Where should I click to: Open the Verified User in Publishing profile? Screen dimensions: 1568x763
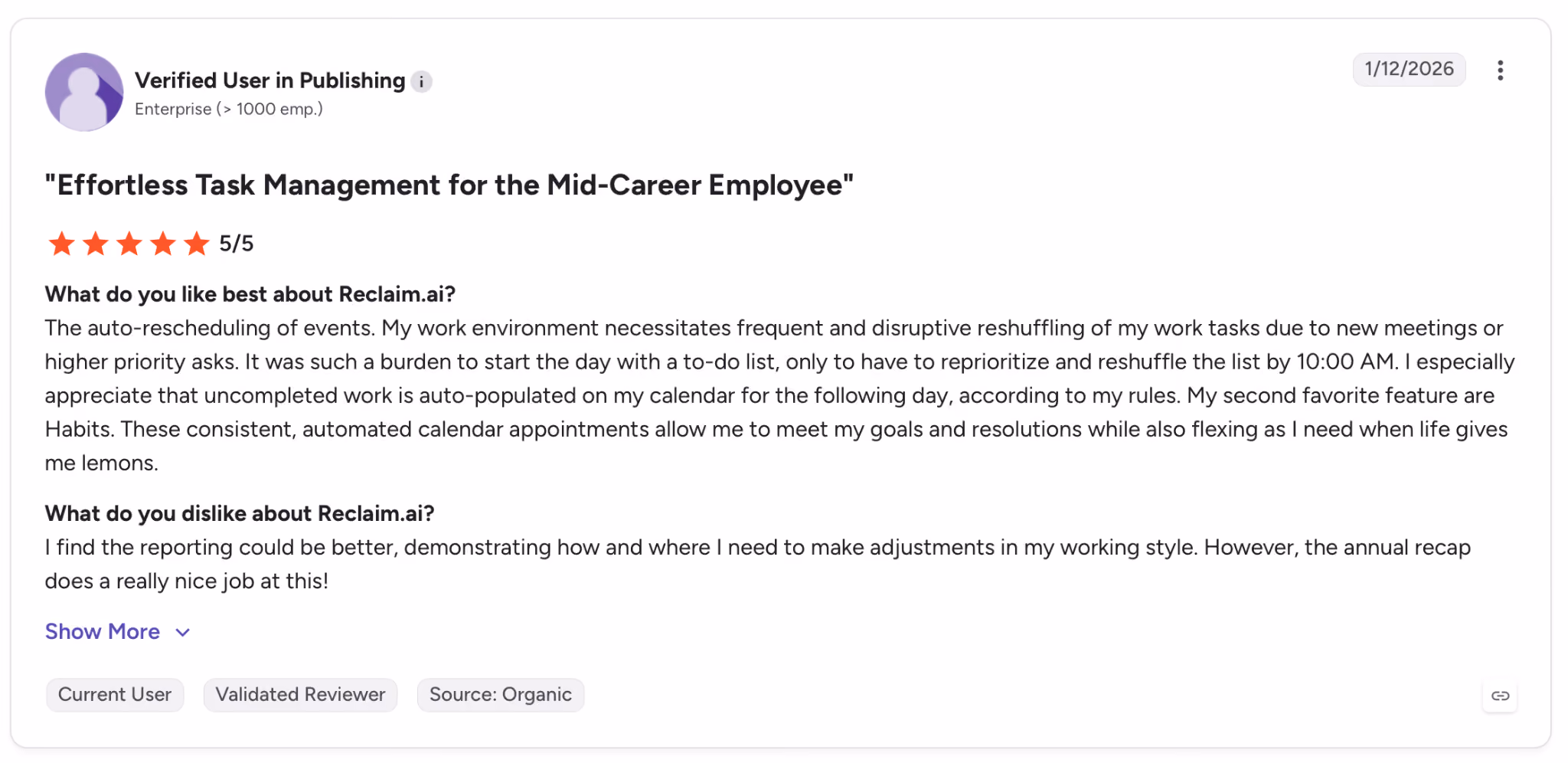[269, 80]
